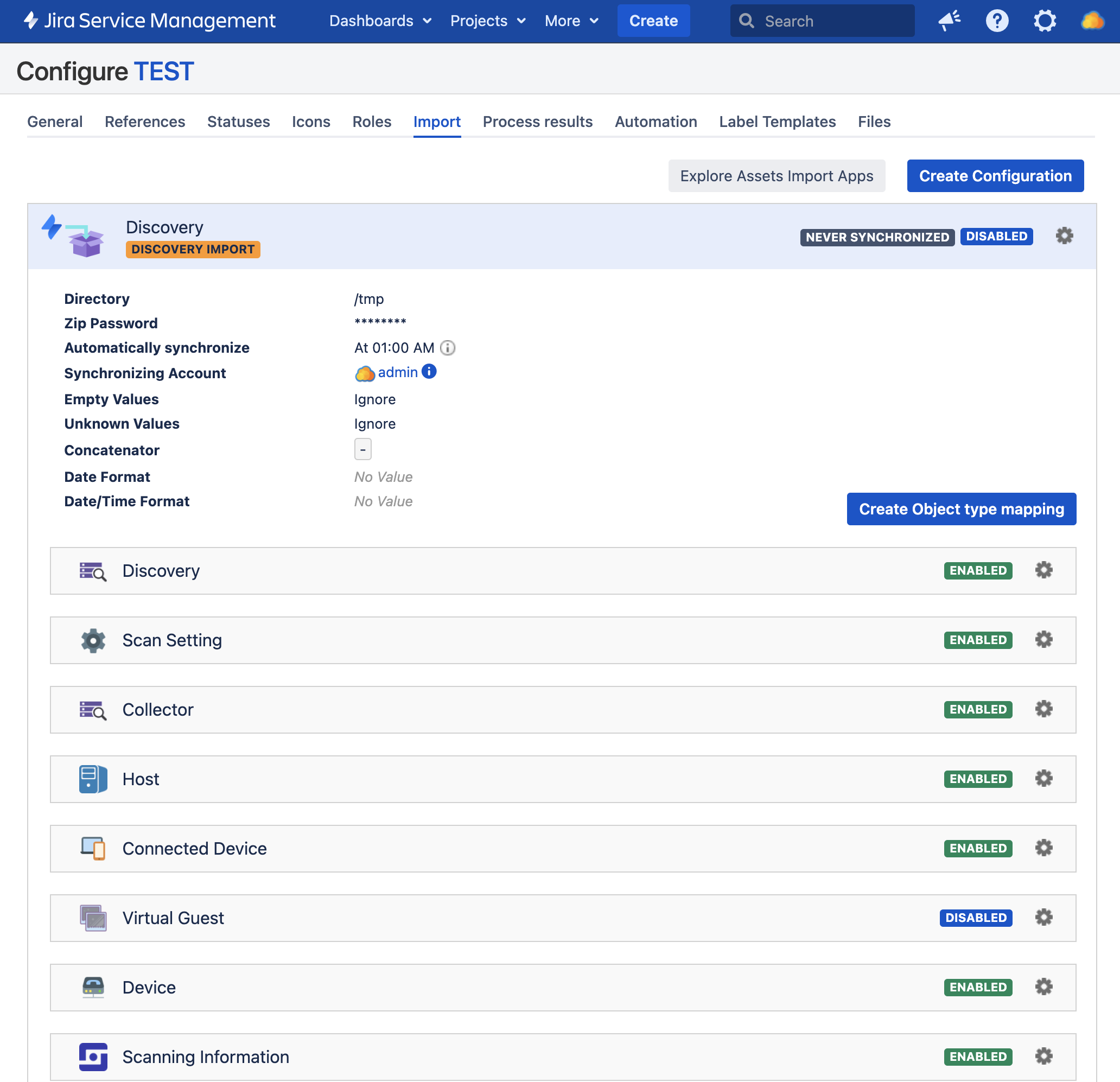
Task: Open the Discovery import configuration gear
Action: coord(1064,236)
